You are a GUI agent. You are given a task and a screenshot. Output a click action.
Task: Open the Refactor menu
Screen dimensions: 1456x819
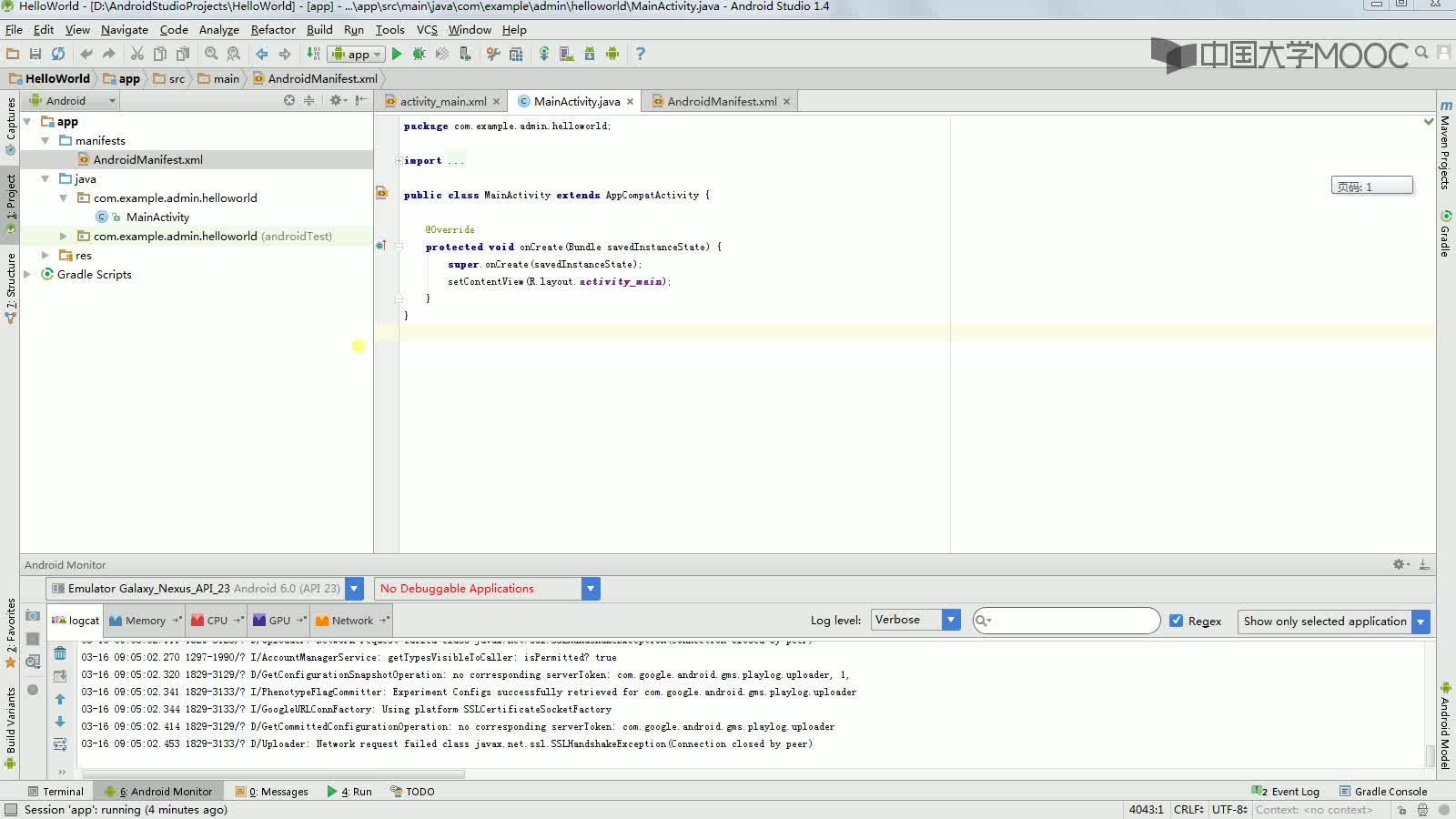(x=273, y=29)
